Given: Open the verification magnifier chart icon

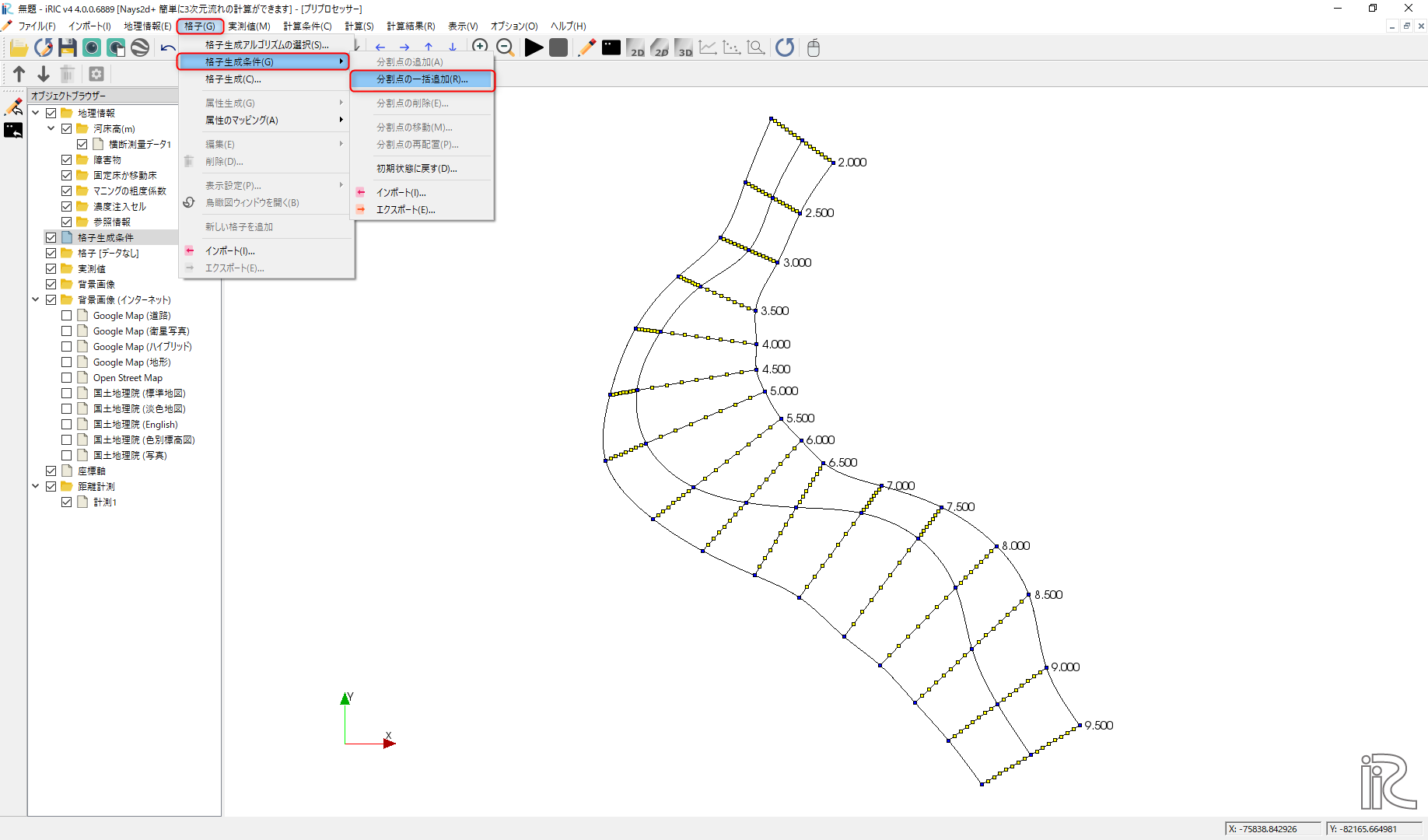Looking at the screenshot, I should pyautogui.click(x=756, y=47).
